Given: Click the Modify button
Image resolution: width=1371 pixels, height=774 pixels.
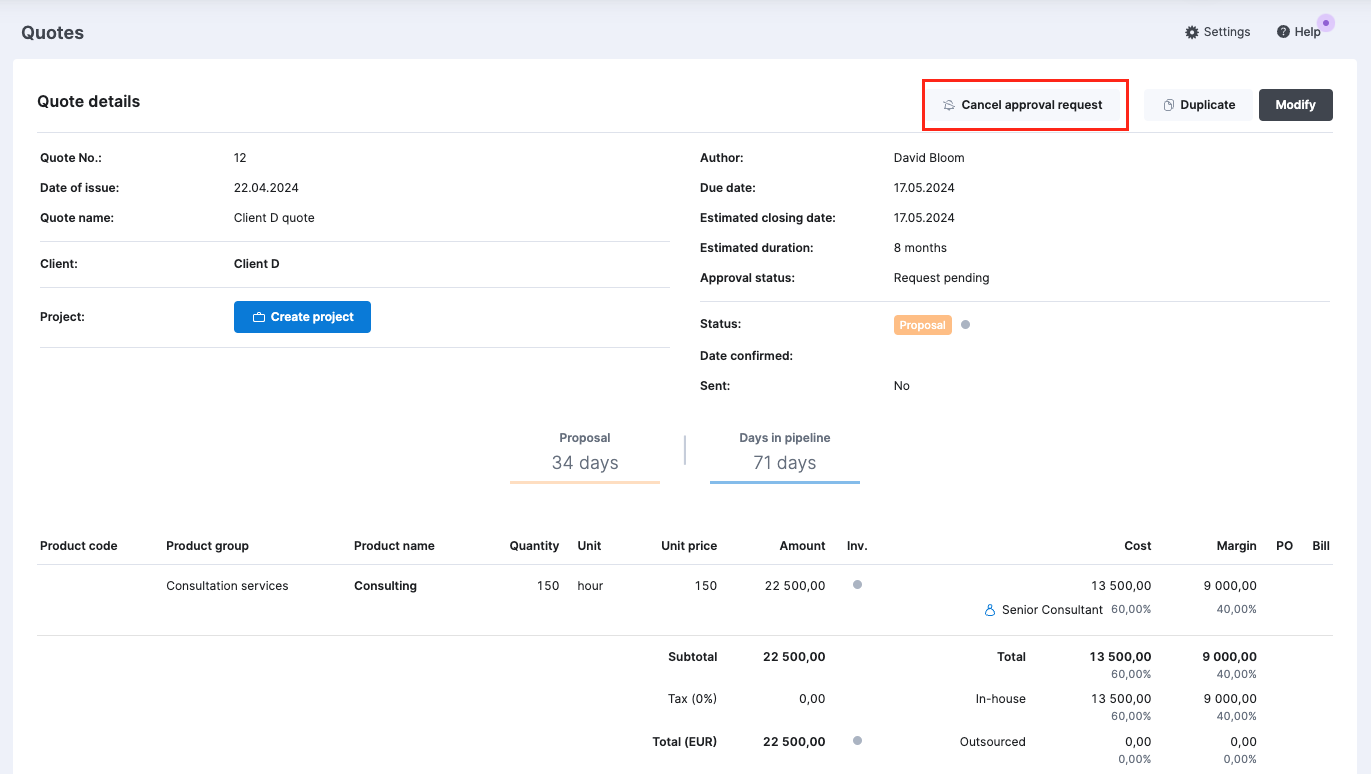Looking at the screenshot, I should click(x=1295, y=105).
